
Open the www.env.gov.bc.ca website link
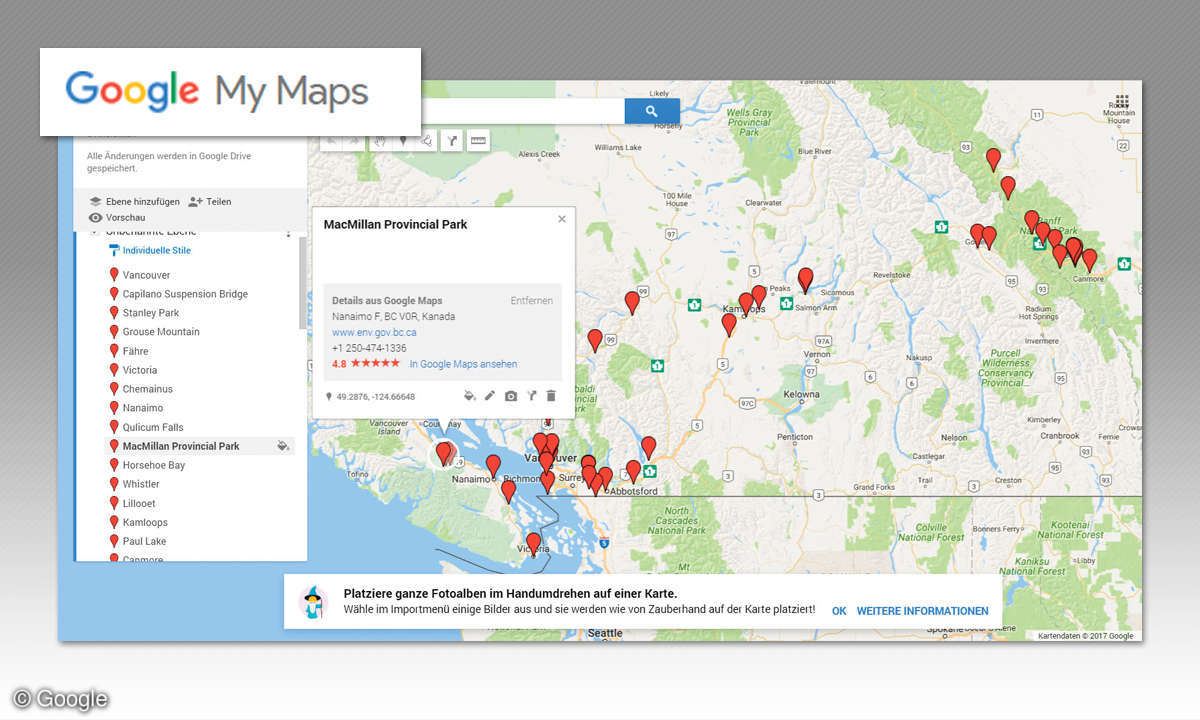(374, 332)
